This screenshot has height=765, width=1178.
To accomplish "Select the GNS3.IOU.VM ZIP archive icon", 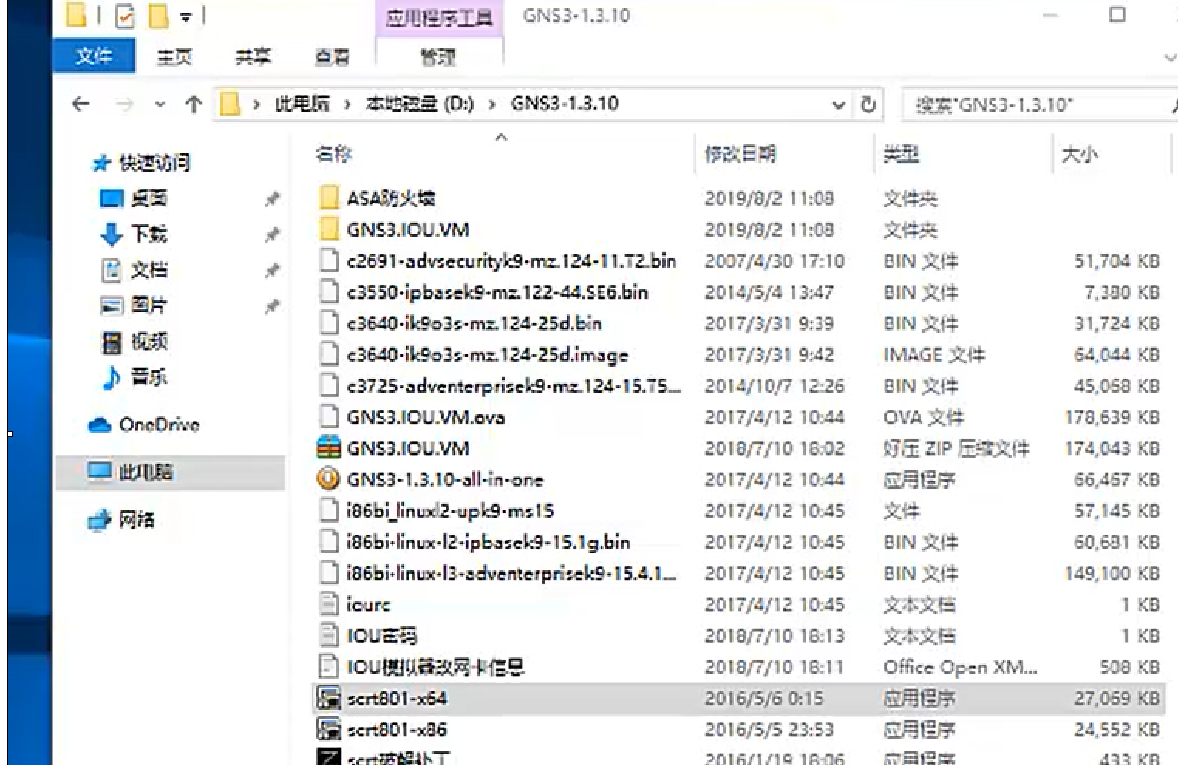I will 328,448.
